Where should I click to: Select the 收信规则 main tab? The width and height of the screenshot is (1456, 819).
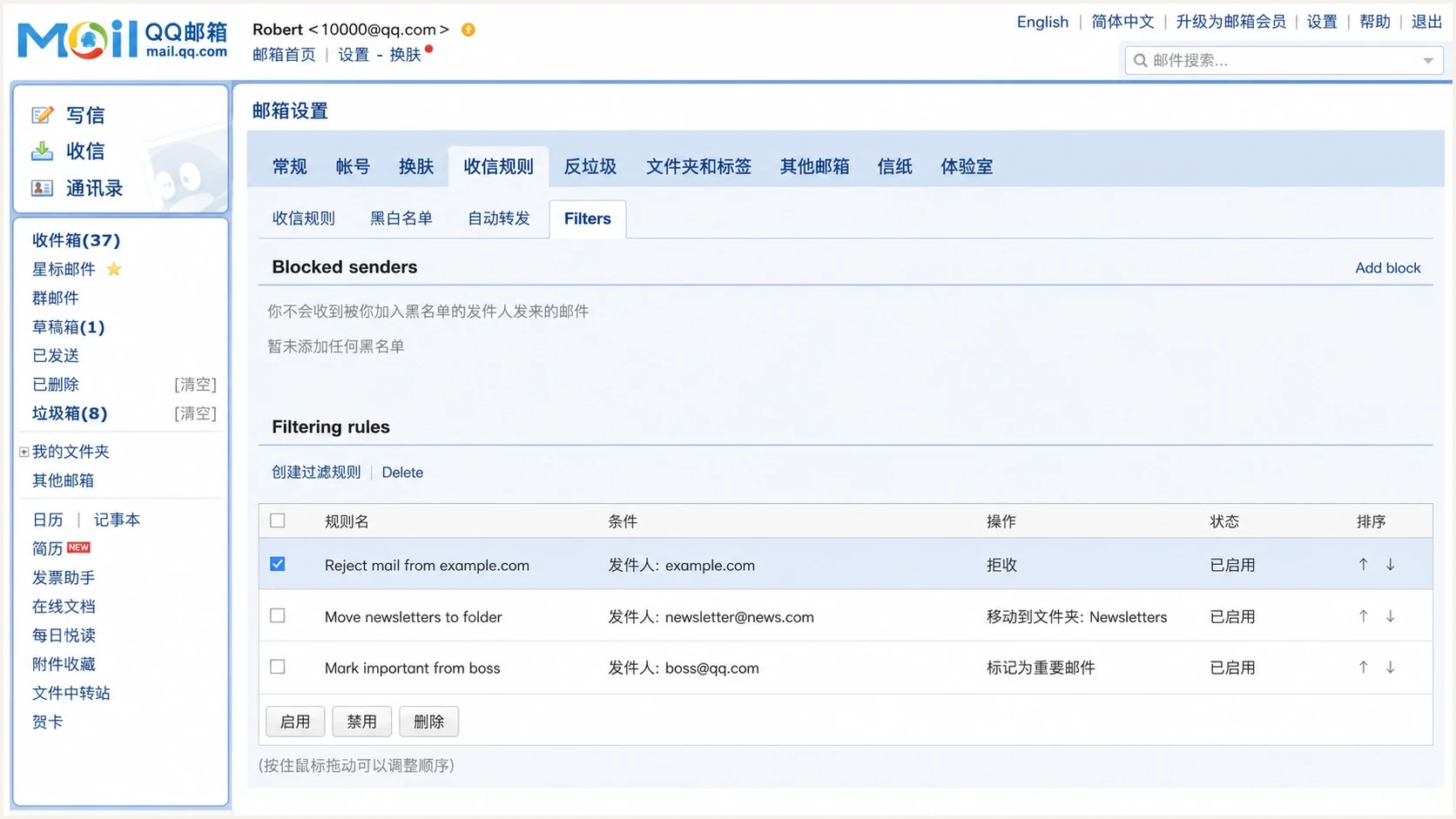click(498, 166)
